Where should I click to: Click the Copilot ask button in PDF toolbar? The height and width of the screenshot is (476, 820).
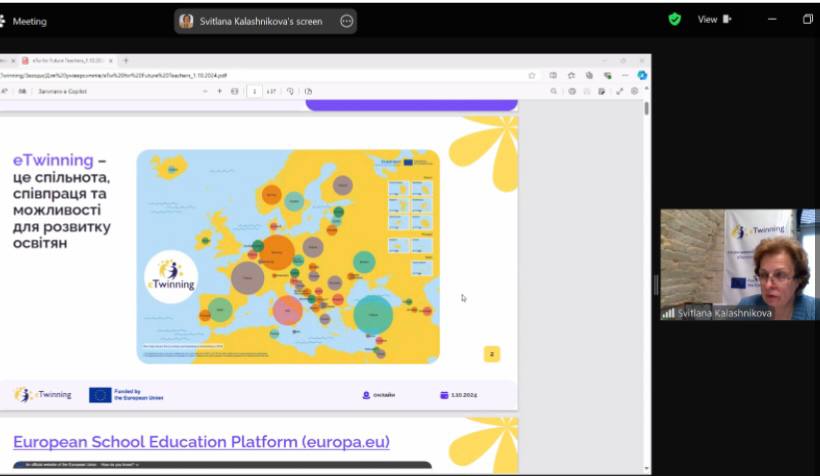tap(60, 91)
